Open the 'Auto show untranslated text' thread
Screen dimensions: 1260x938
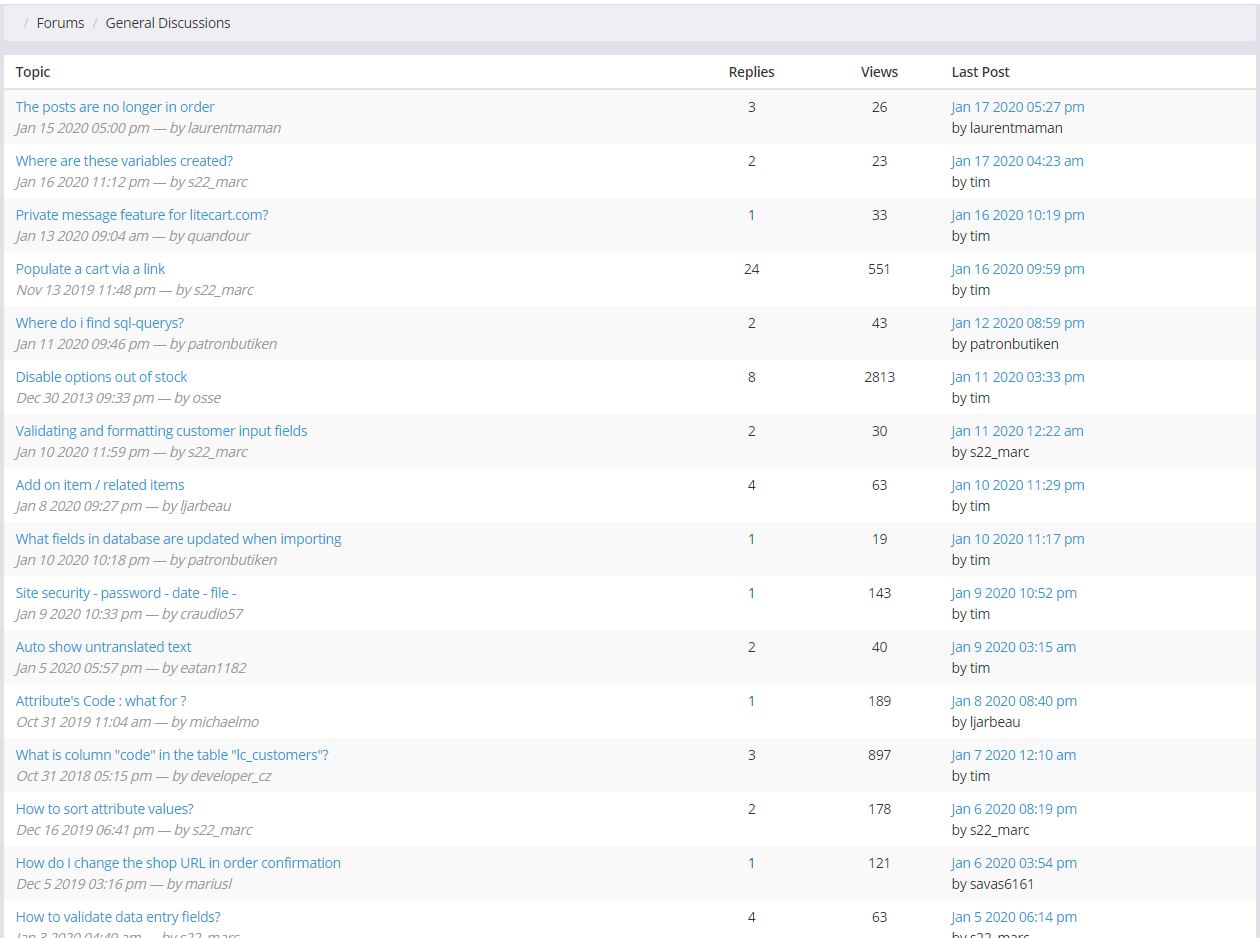(103, 647)
